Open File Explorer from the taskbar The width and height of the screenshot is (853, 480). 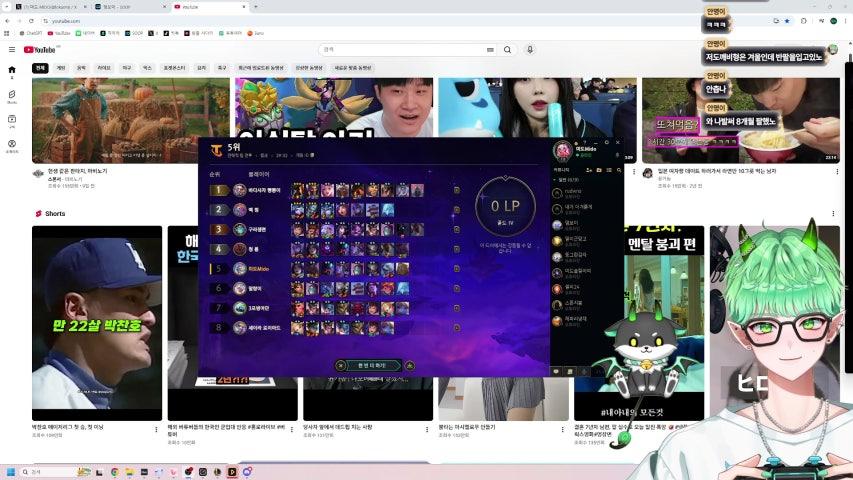coord(129,472)
